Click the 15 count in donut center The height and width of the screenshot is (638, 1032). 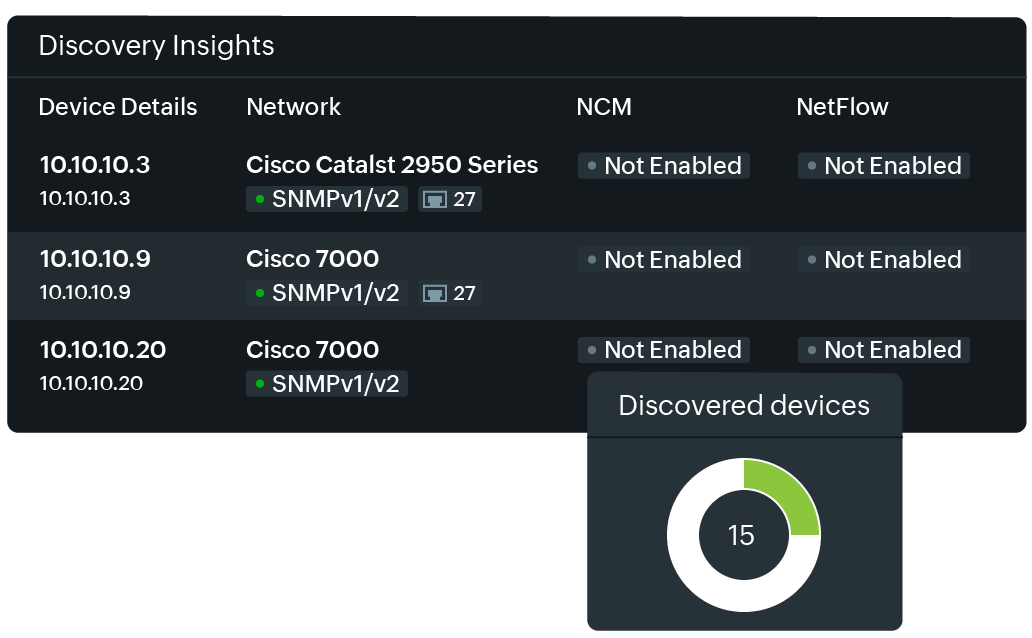coord(741,536)
